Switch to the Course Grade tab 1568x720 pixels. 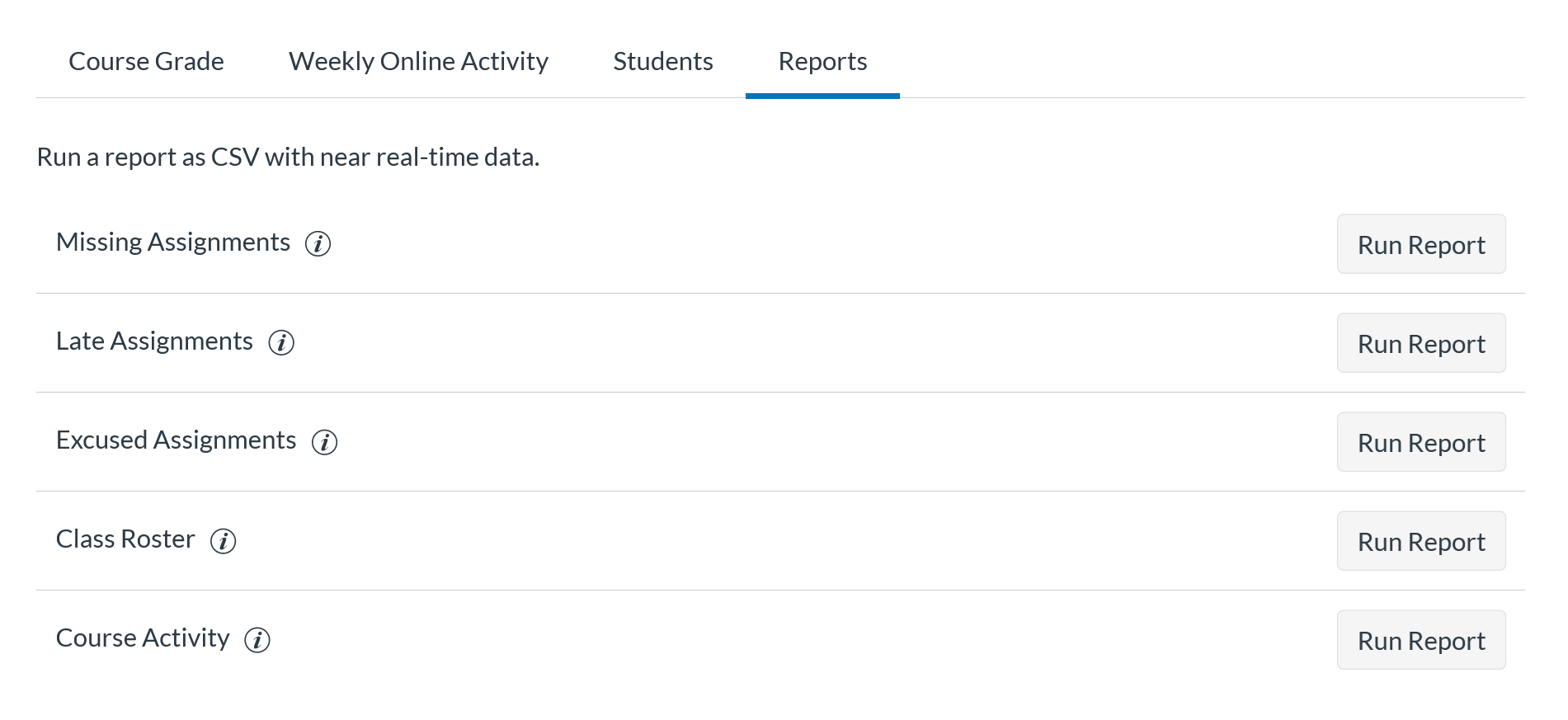click(146, 62)
